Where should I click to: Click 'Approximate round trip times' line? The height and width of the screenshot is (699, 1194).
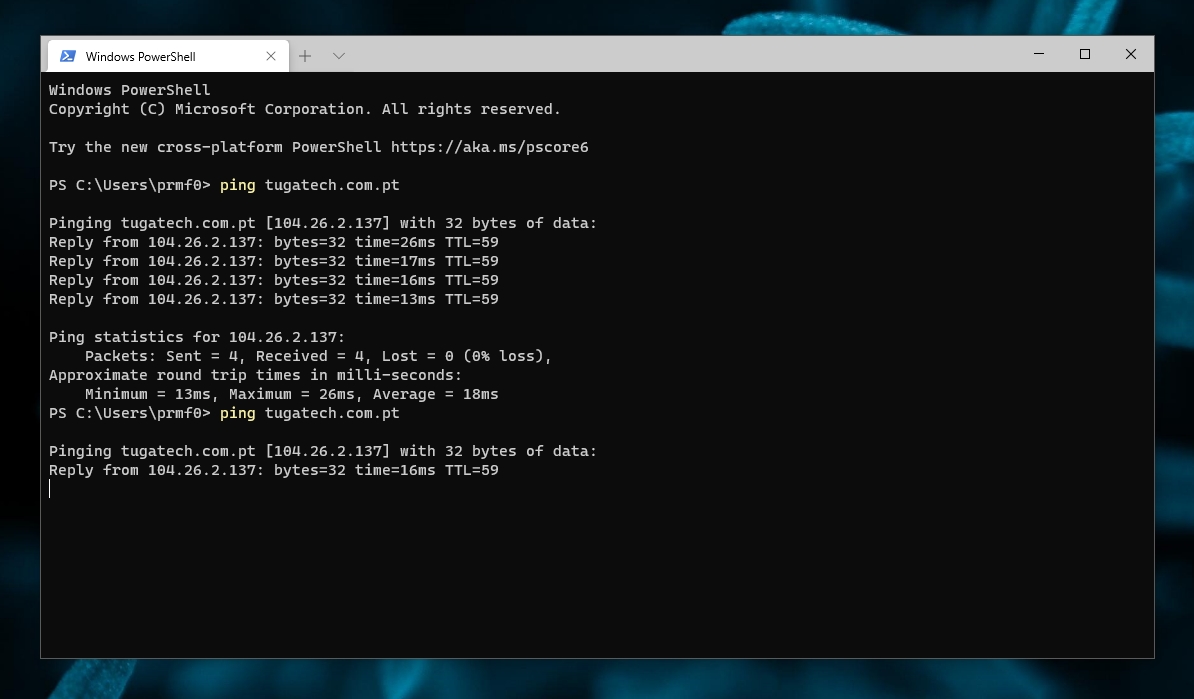tap(255, 375)
